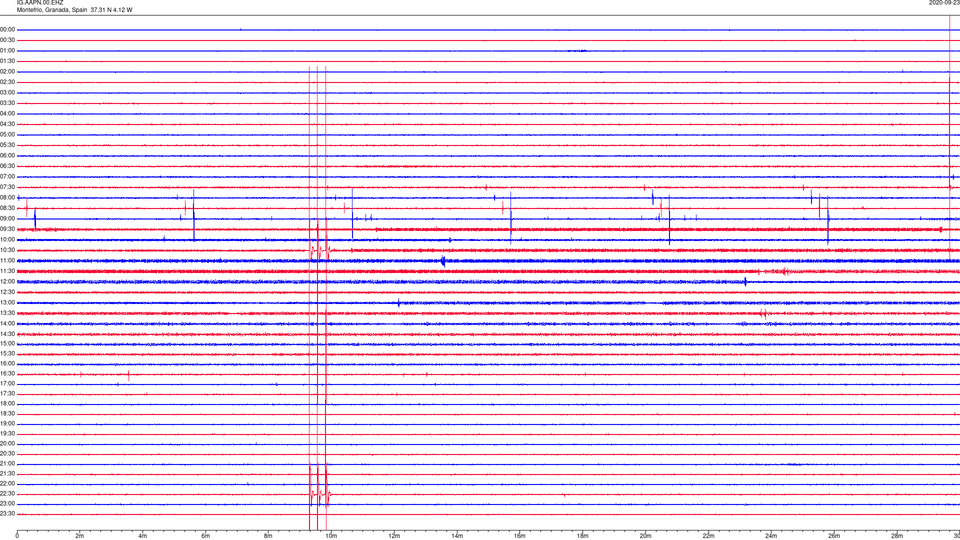Select the 04:00 time row label
This screenshot has width=960, height=540.
tap(7, 113)
